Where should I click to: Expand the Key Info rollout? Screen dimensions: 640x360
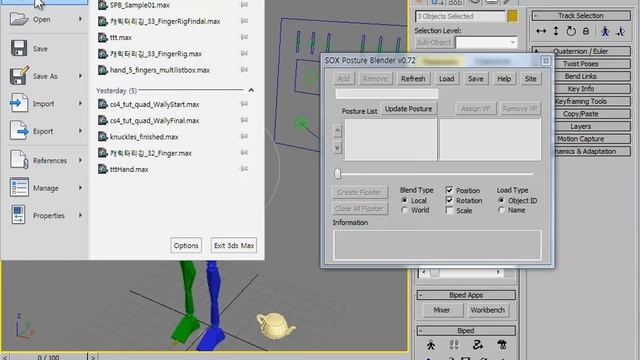pyautogui.click(x=581, y=89)
